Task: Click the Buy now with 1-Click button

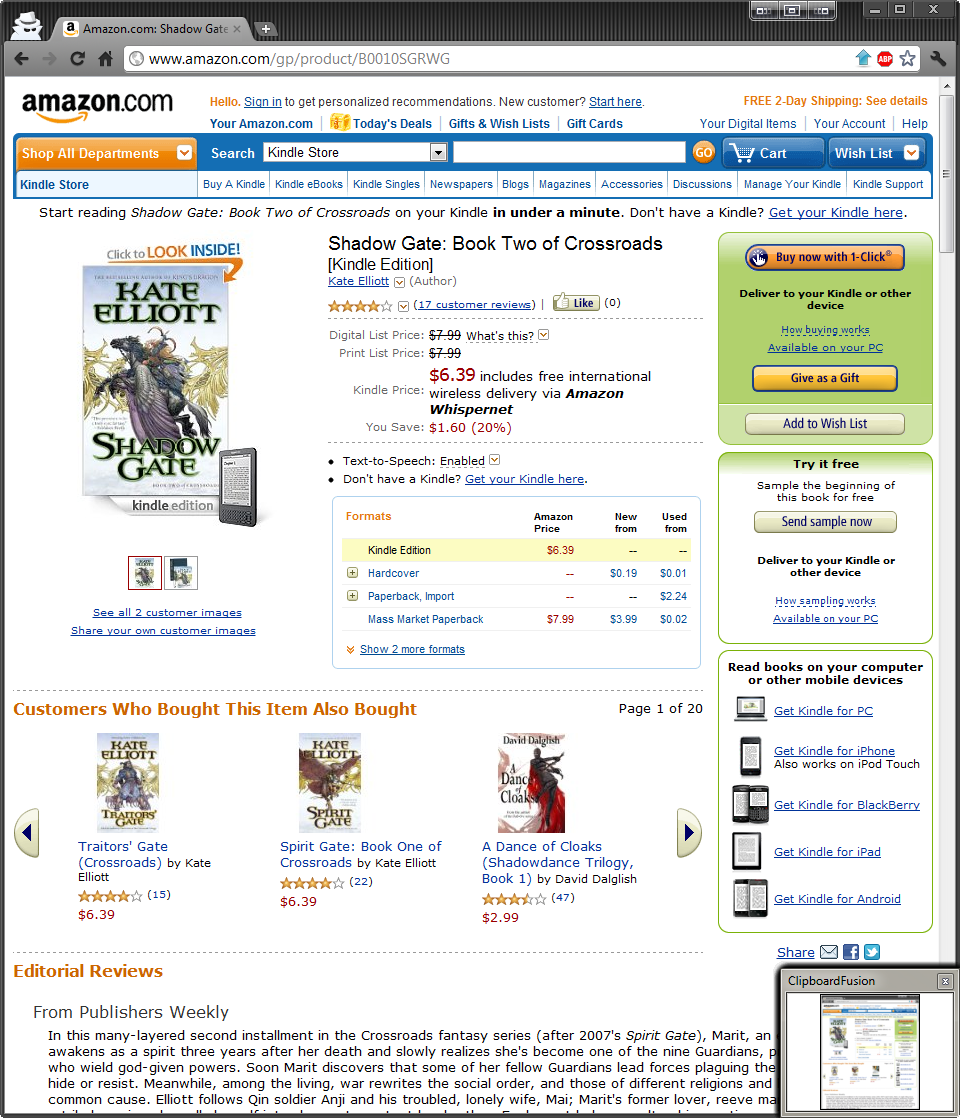Action: click(825, 257)
